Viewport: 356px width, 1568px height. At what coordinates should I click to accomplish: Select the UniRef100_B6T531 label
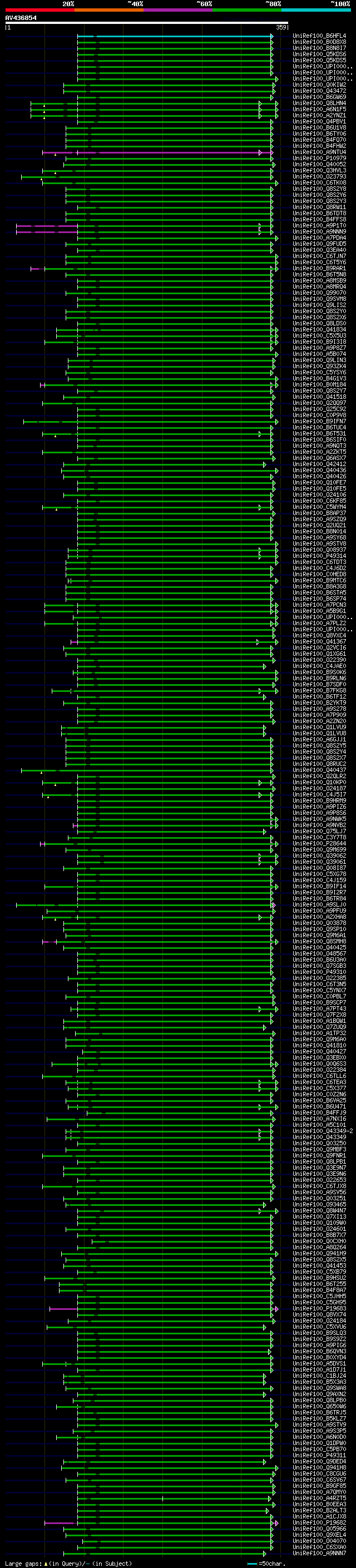[x=319, y=434]
